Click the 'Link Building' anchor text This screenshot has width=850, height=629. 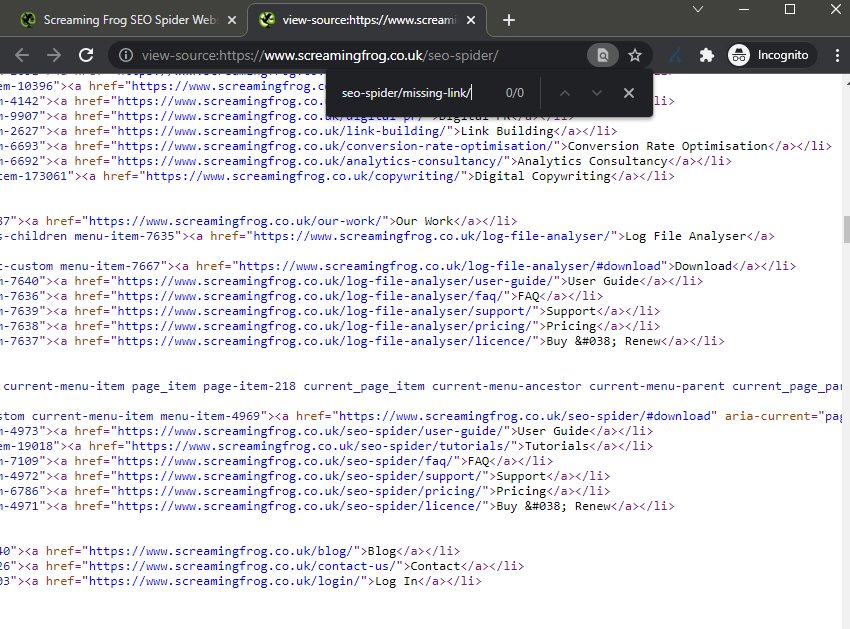tap(507, 131)
